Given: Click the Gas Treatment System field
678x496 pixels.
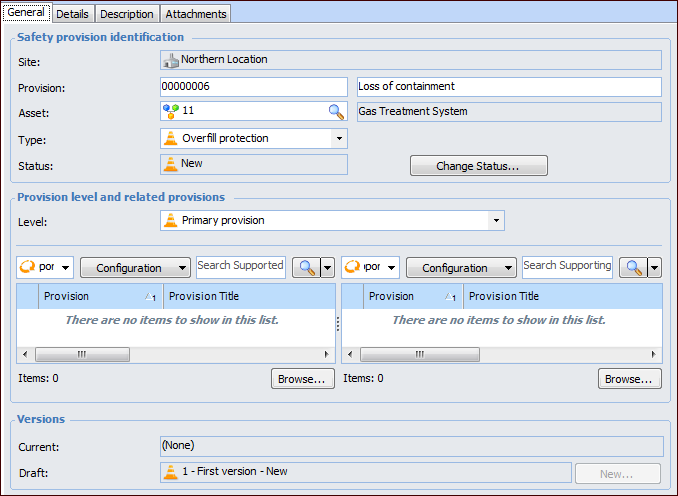Looking at the screenshot, I should 509,112.
